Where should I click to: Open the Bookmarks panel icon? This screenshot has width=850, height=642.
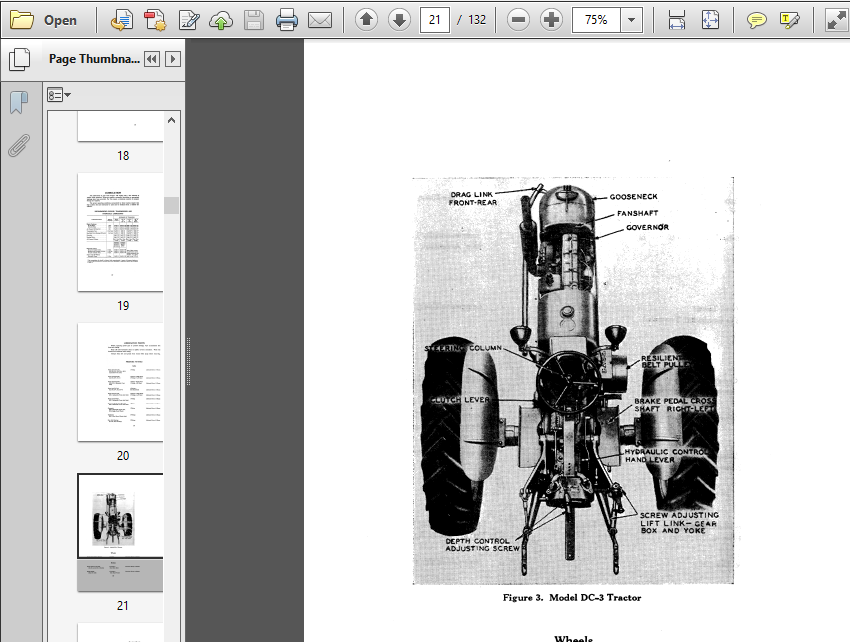[x=19, y=102]
